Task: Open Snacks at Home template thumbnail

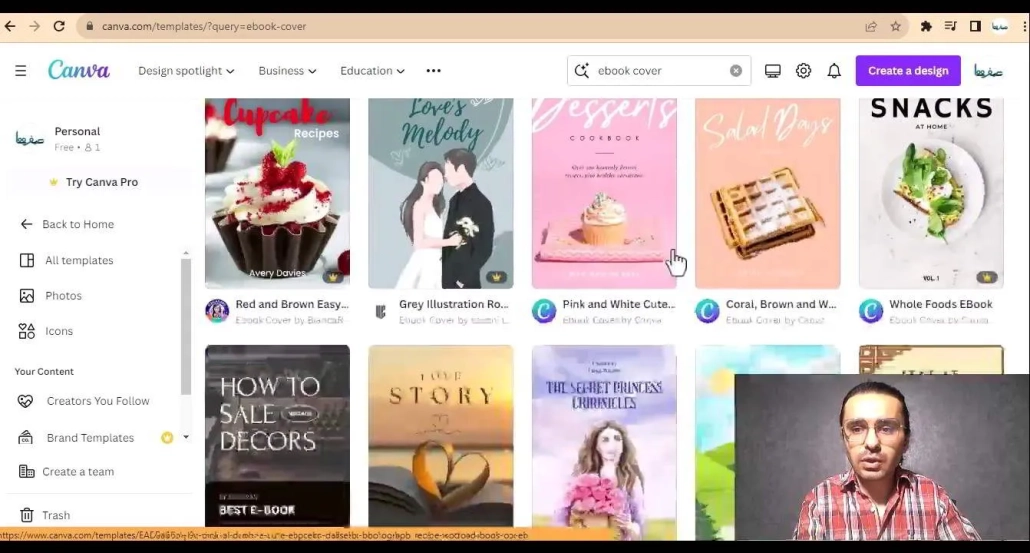Action: (931, 193)
